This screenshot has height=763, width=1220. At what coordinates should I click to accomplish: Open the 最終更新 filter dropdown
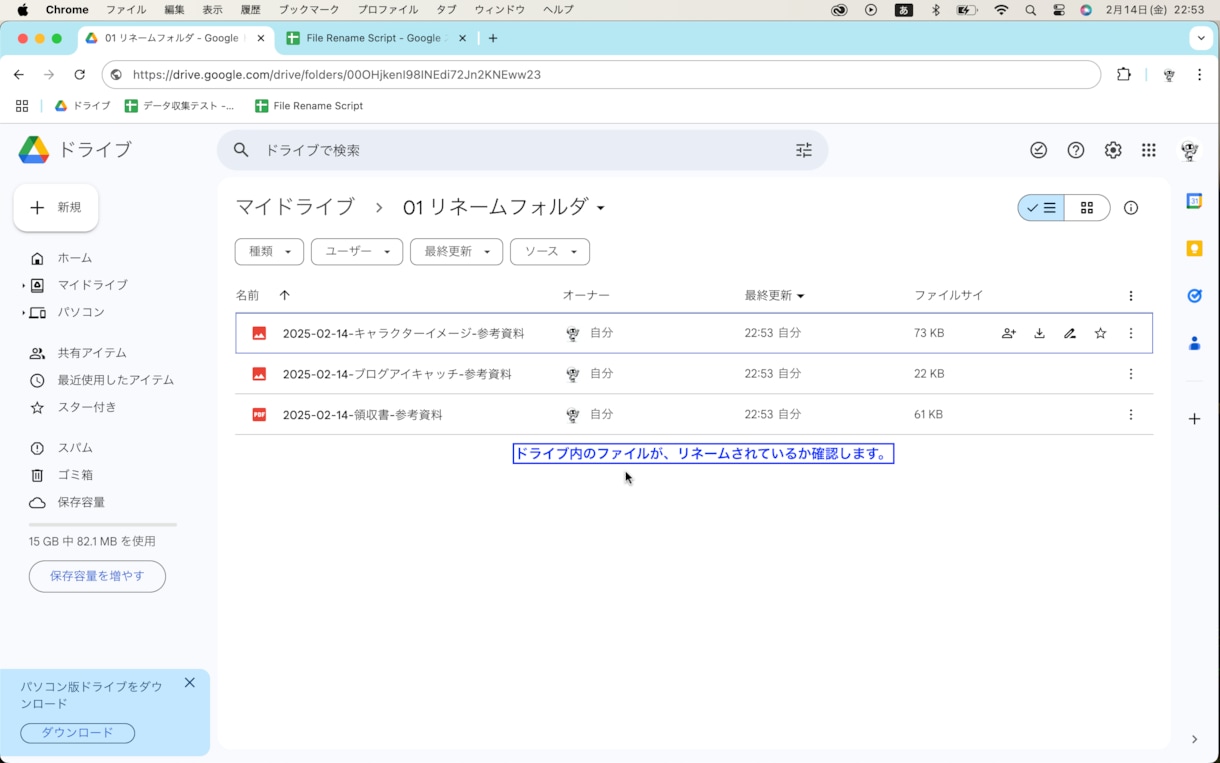[x=456, y=252]
